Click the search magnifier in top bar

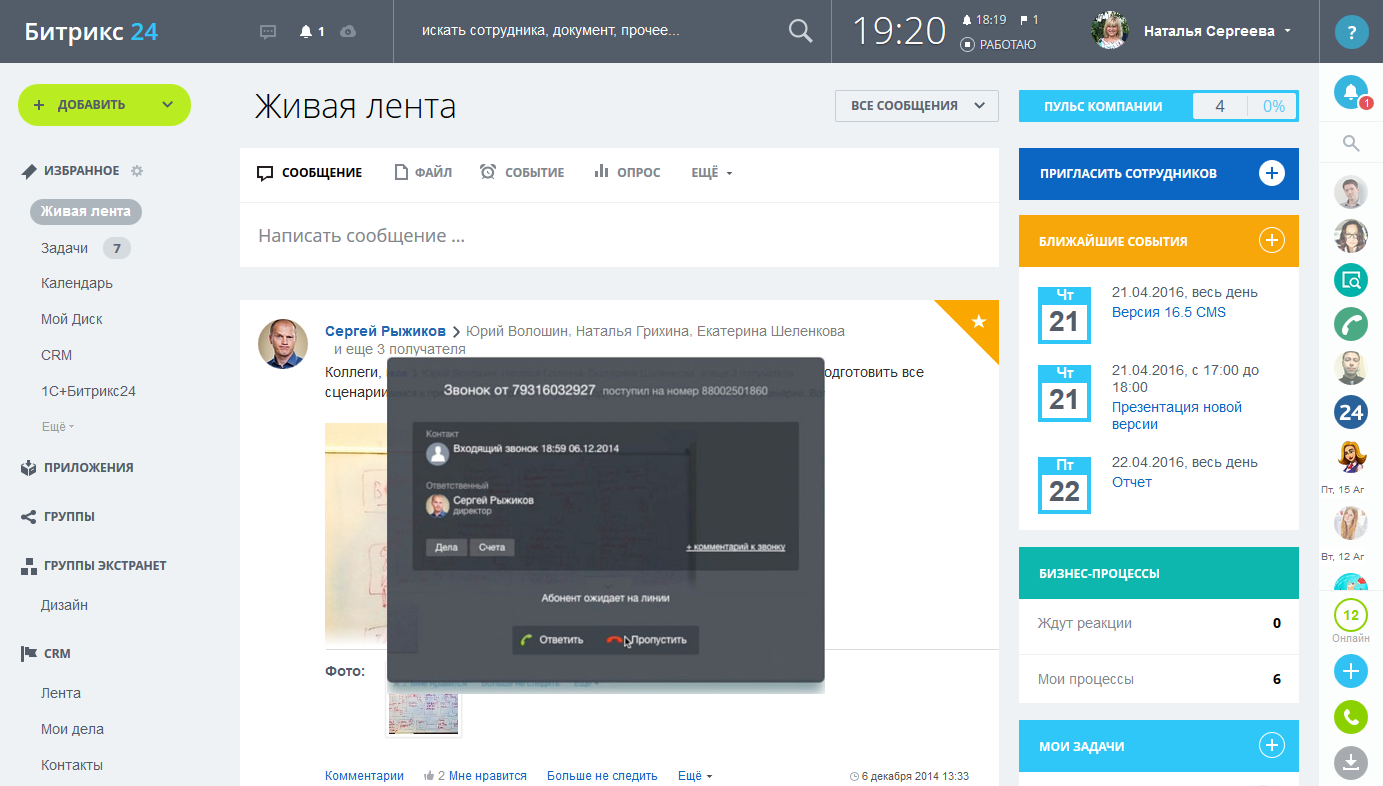pos(801,31)
